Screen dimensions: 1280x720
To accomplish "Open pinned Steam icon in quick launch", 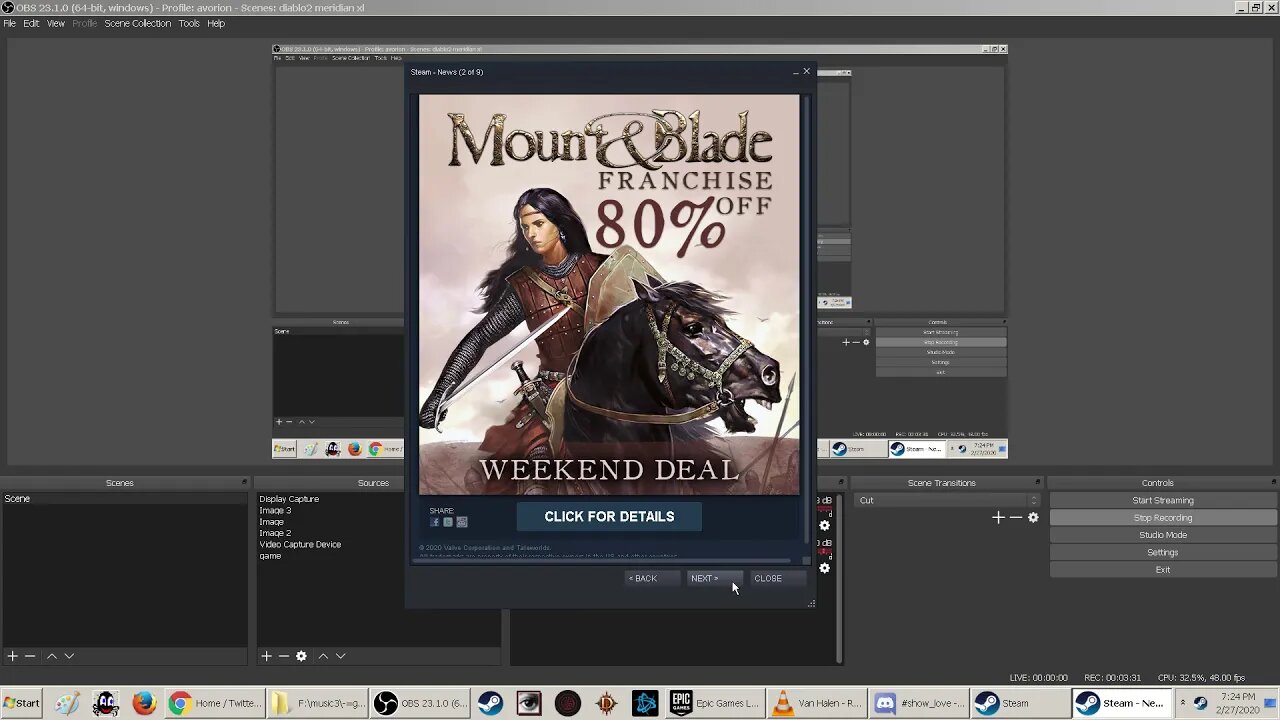I will [490, 703].
